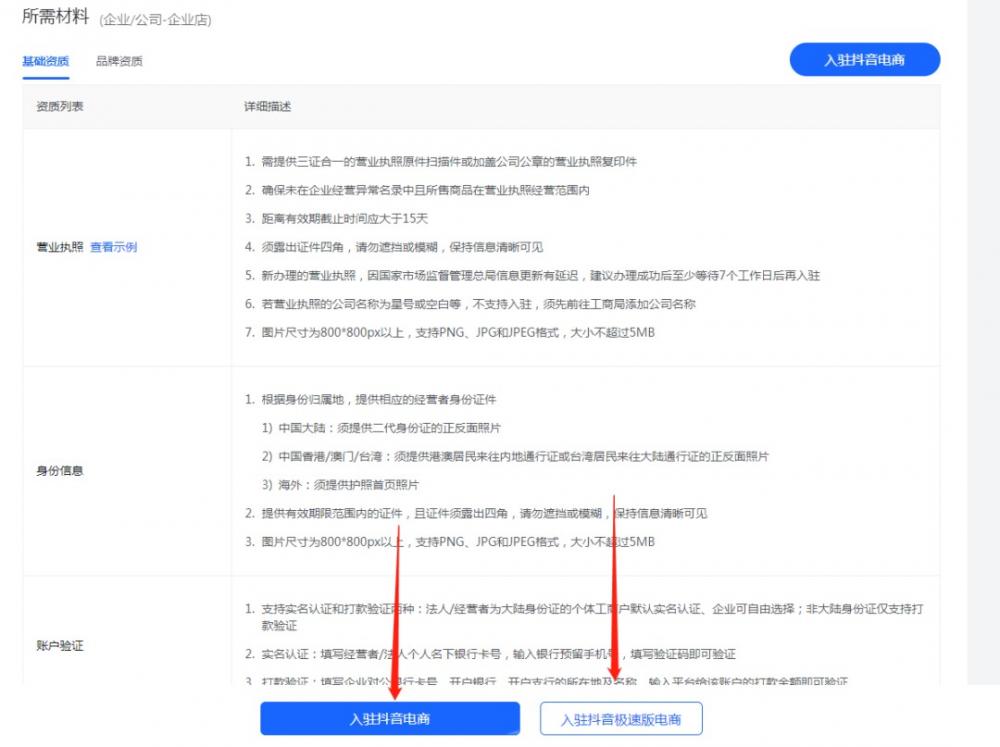The width and height of the screenshot is (1000, 747).
Task: Select the 详细描述 column header
Action: [267, 107]
